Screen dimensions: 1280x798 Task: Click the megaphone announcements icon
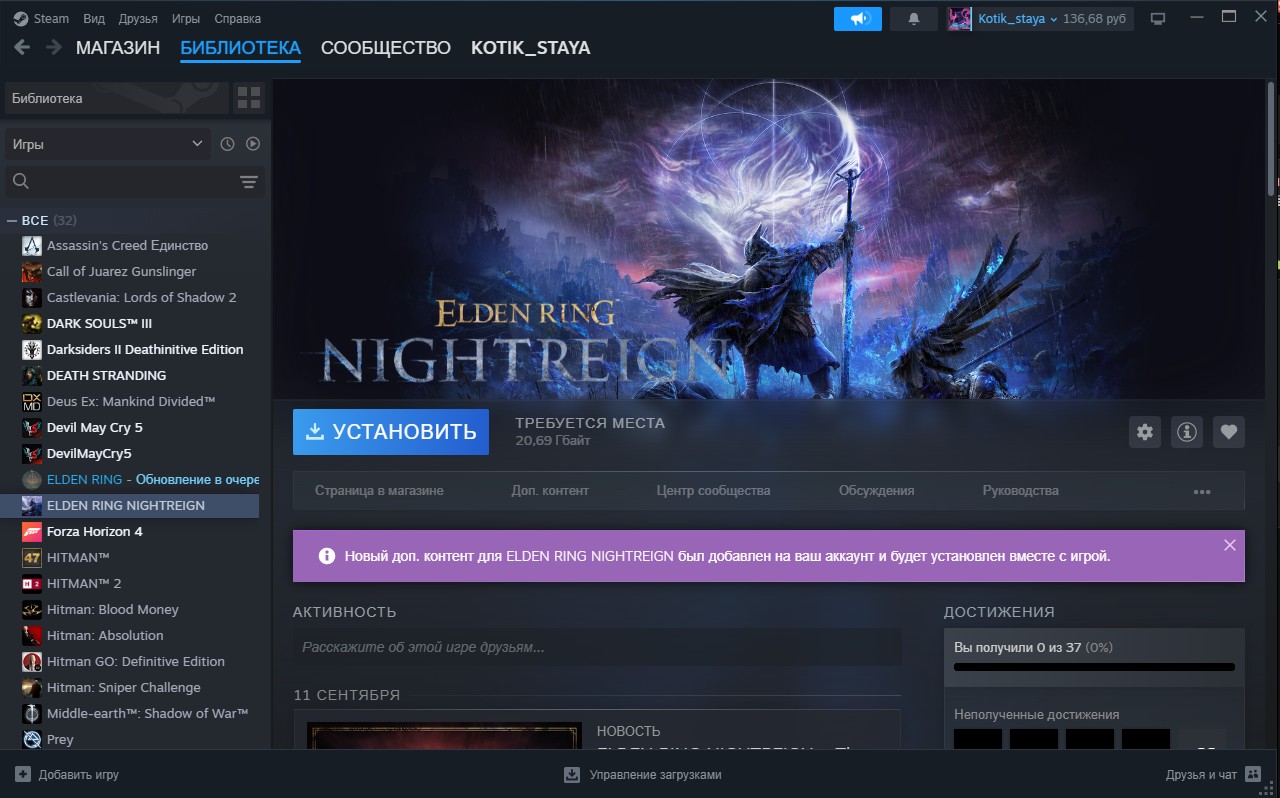click(x=858, y=18)
